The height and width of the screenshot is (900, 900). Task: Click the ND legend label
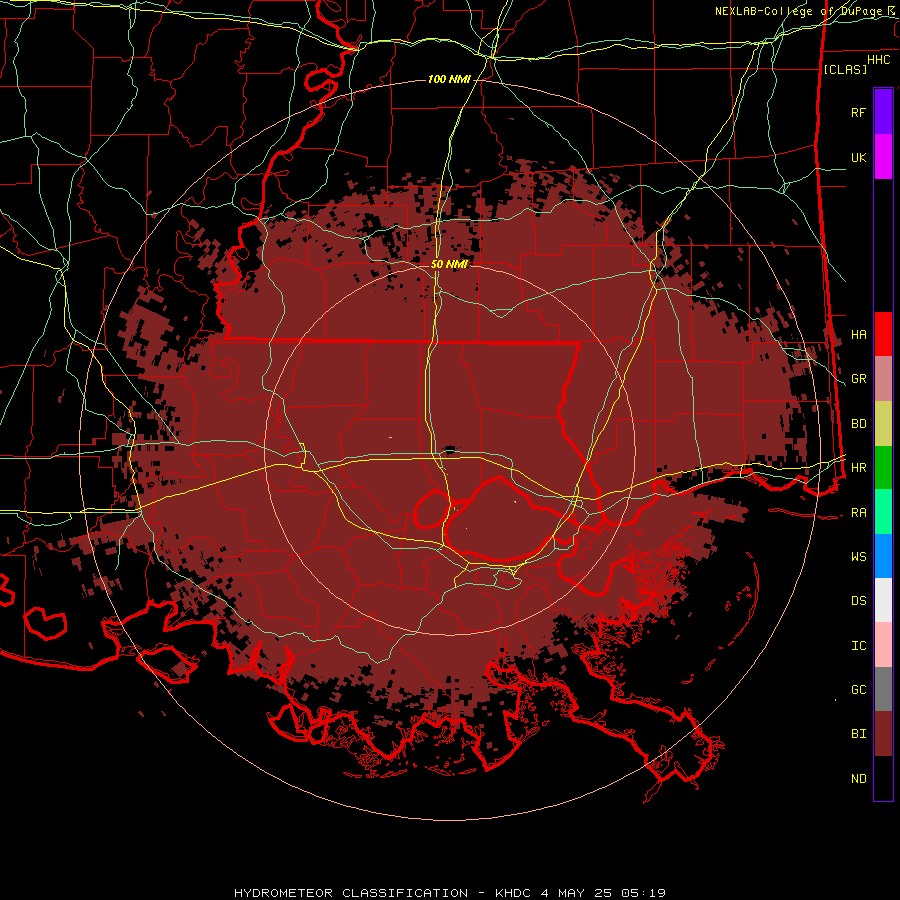[x=859, y=778]
